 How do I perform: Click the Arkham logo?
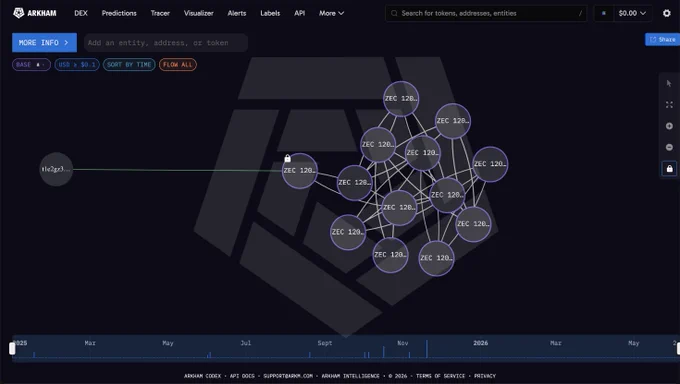point(35,13)
